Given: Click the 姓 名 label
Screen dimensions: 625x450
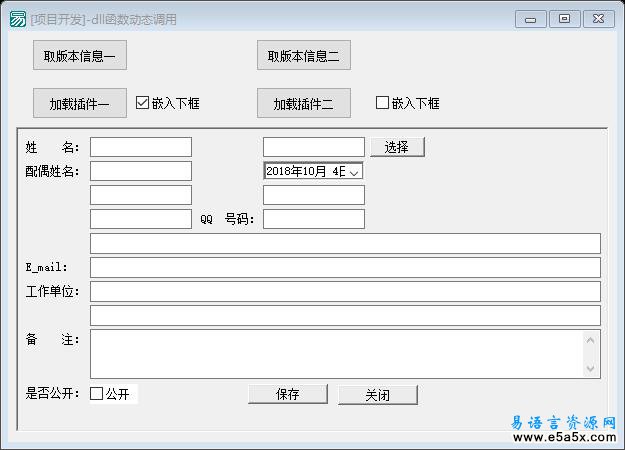Looking at the screenshot, I should coord(52,147).
